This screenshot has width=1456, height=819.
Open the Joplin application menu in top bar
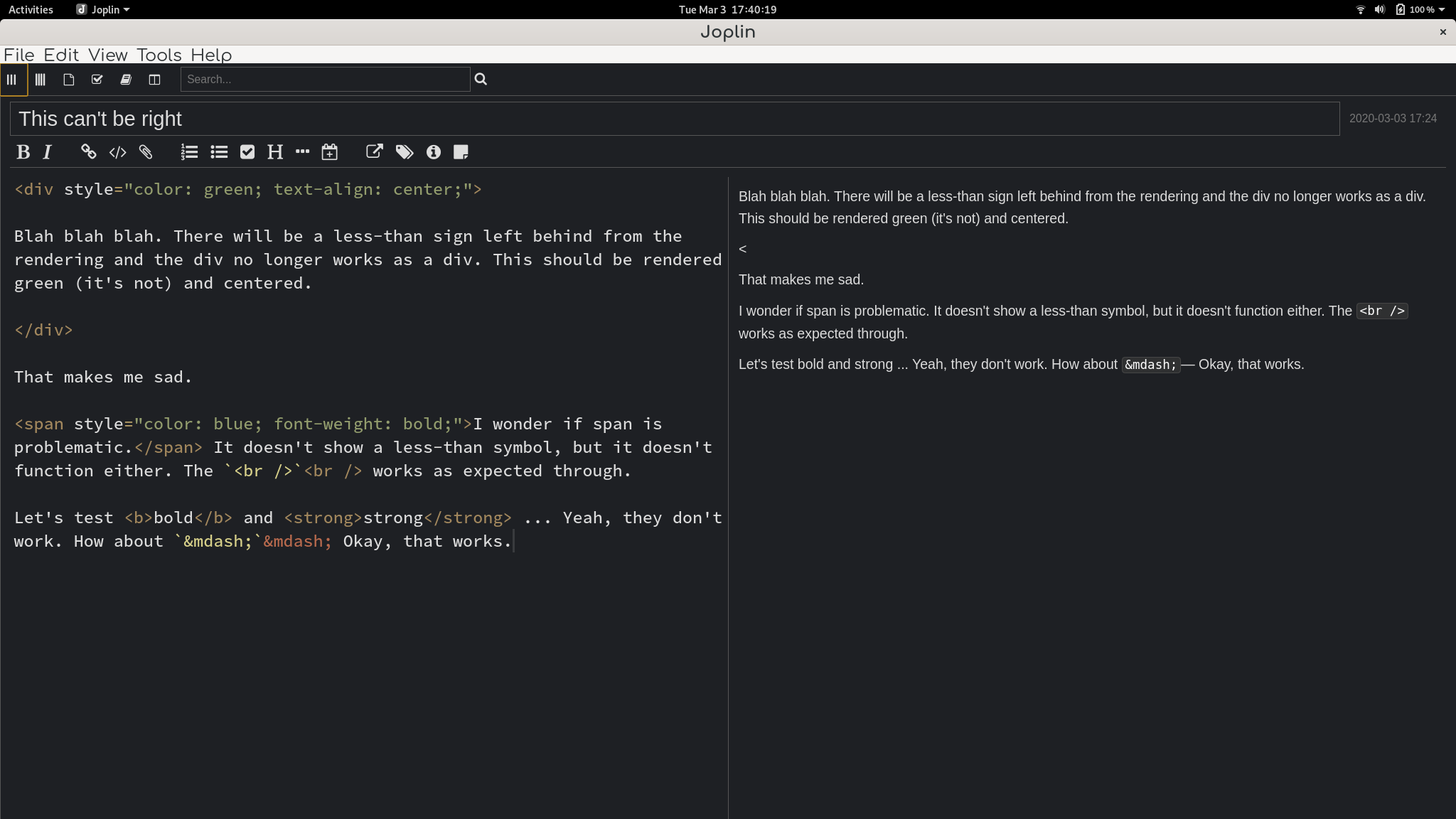tap(103, 9)
